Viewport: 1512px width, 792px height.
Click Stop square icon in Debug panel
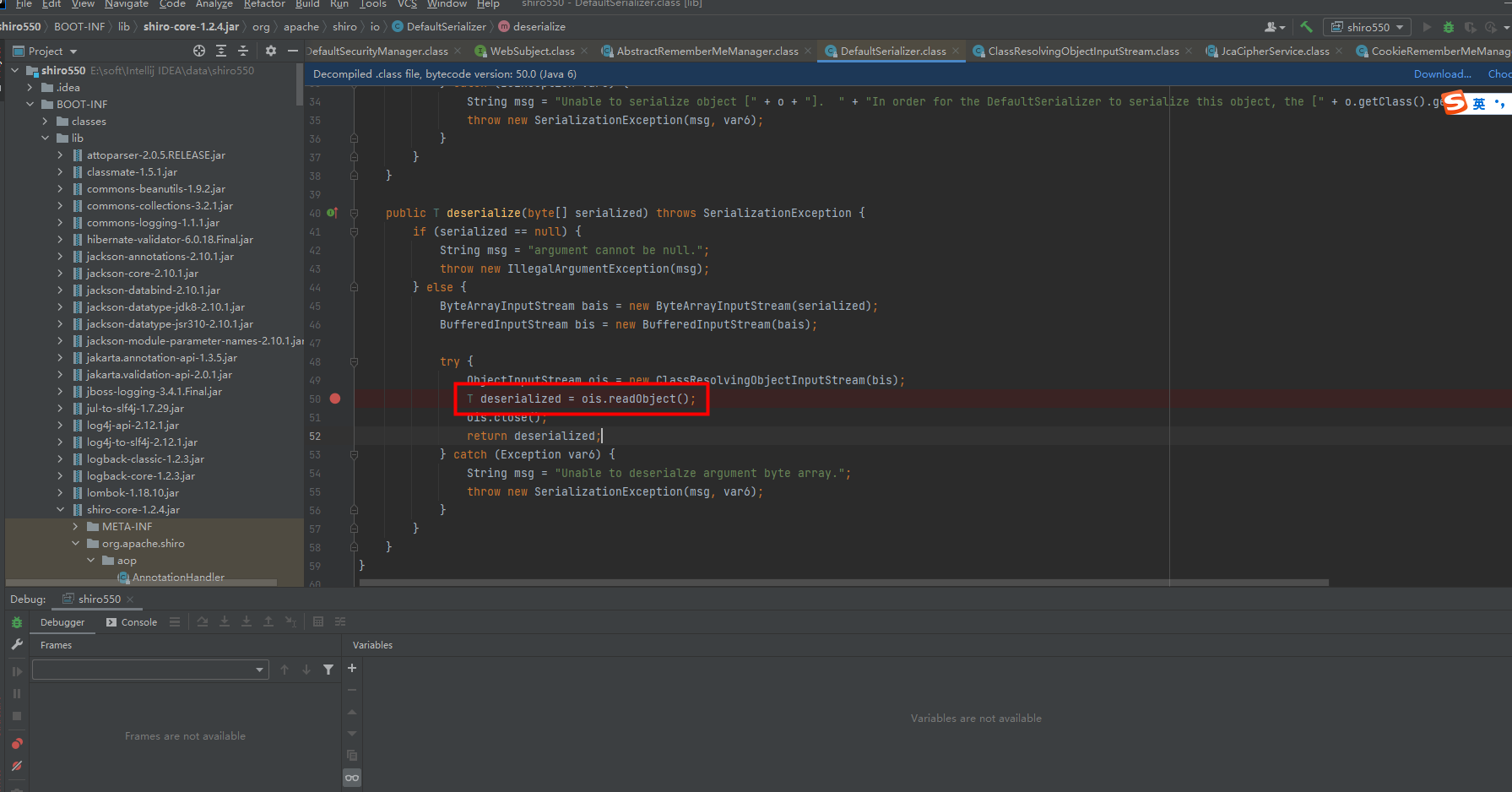(x=17, y=716)
